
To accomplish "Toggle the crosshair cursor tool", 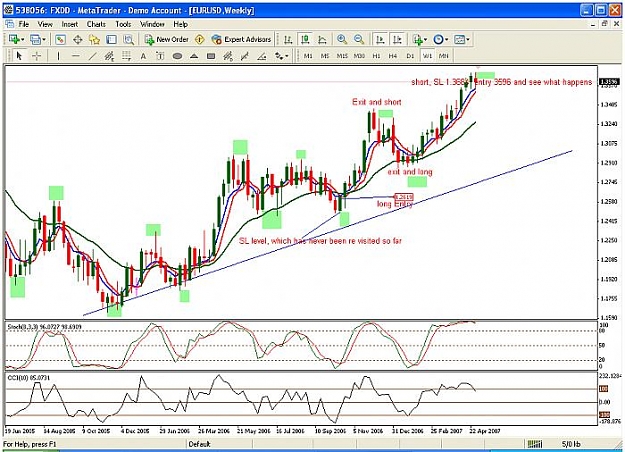I will [36, 56].
